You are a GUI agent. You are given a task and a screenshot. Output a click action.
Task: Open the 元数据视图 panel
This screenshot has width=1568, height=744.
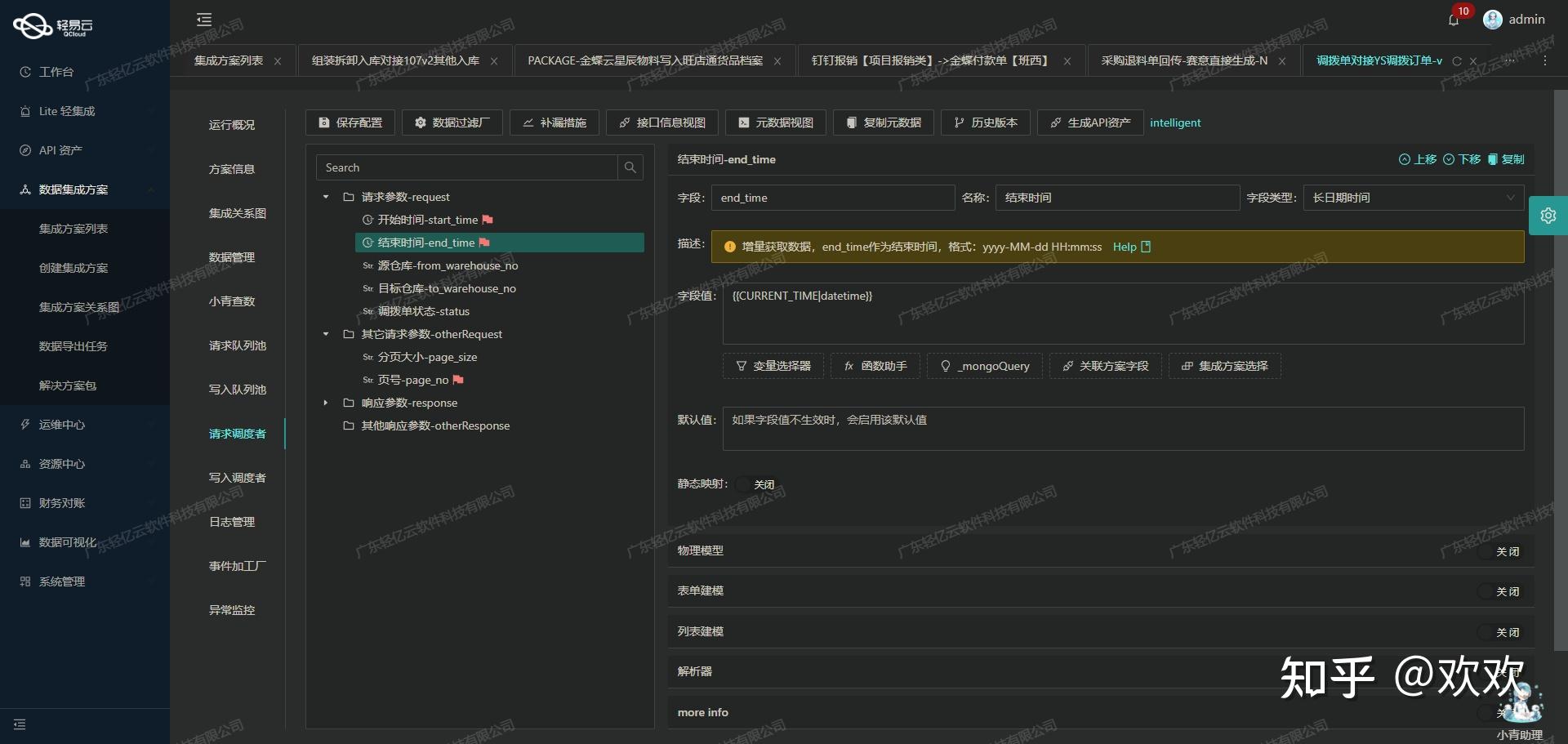775,123
